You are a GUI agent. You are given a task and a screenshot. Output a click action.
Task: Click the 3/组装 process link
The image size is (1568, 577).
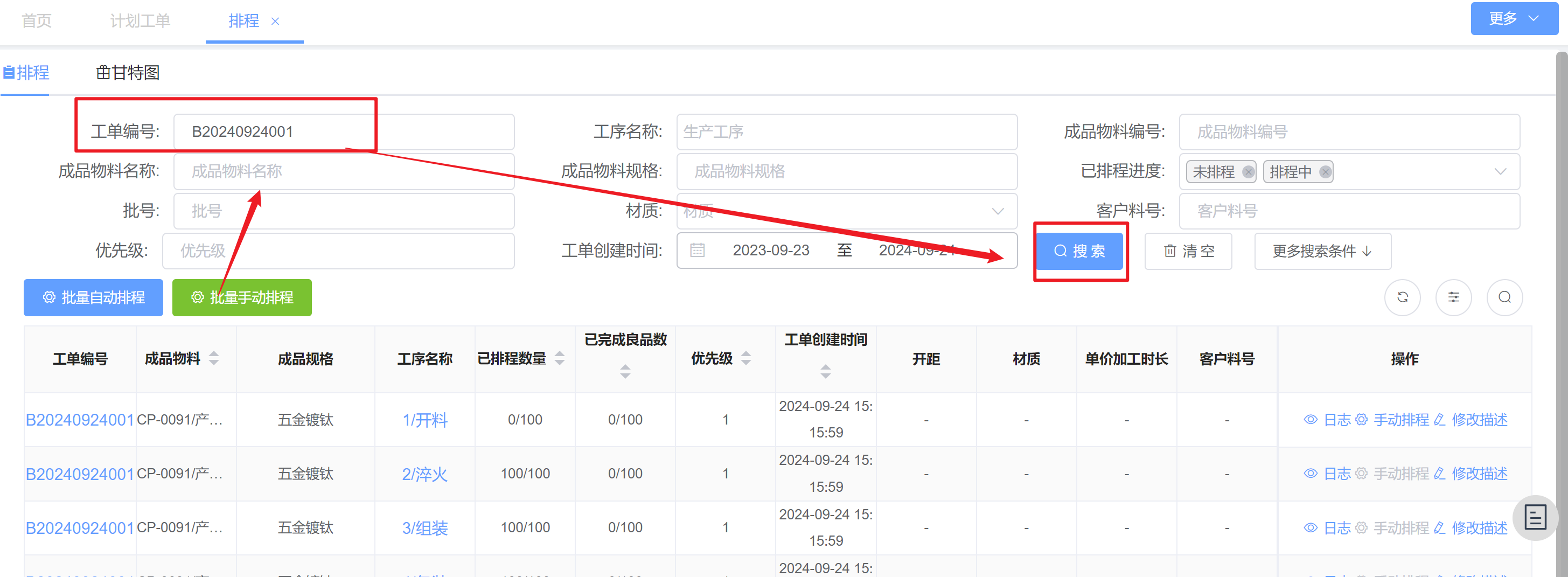tap(425, 527)
